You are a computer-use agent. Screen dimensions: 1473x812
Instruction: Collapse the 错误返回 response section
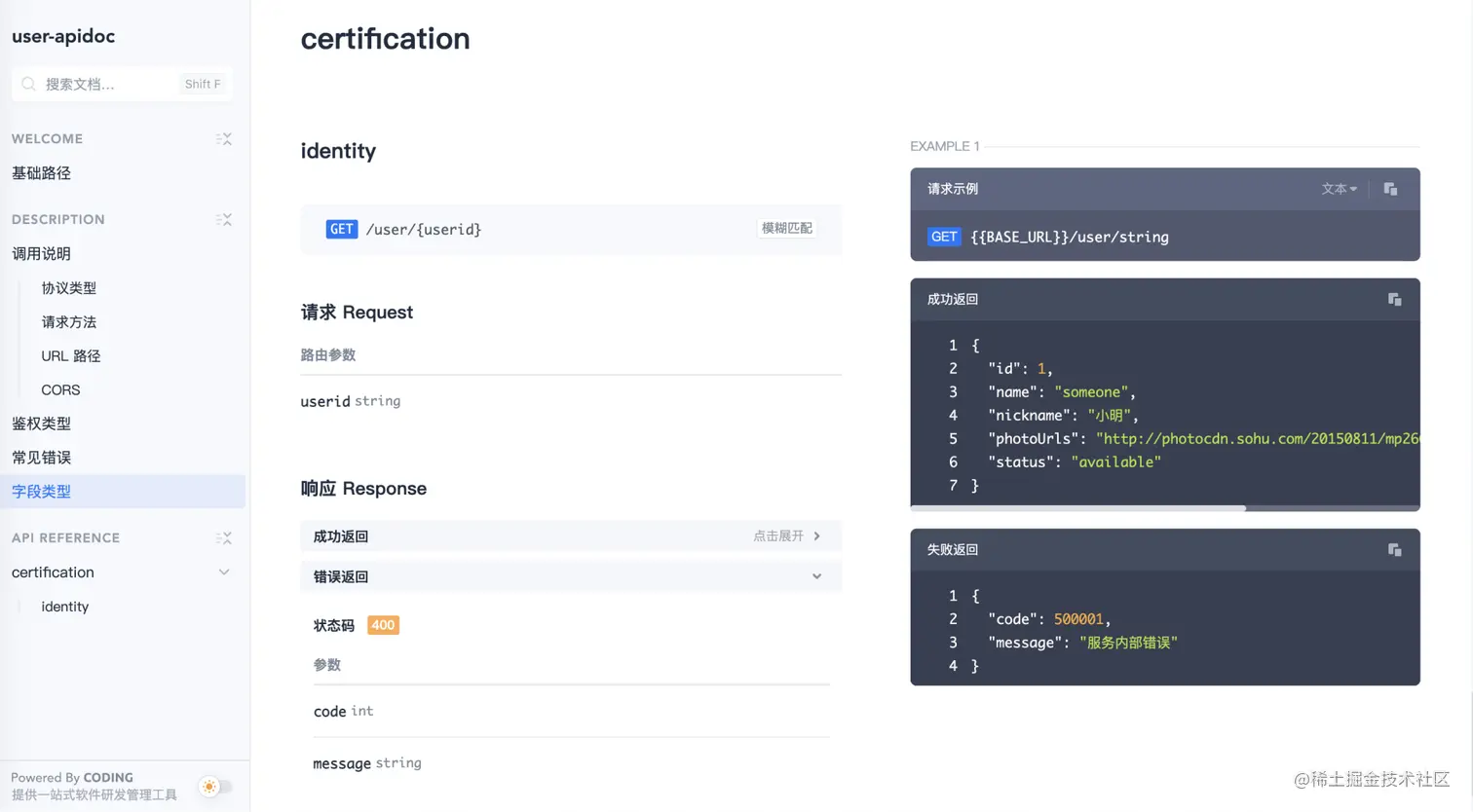tap(571, 576)
